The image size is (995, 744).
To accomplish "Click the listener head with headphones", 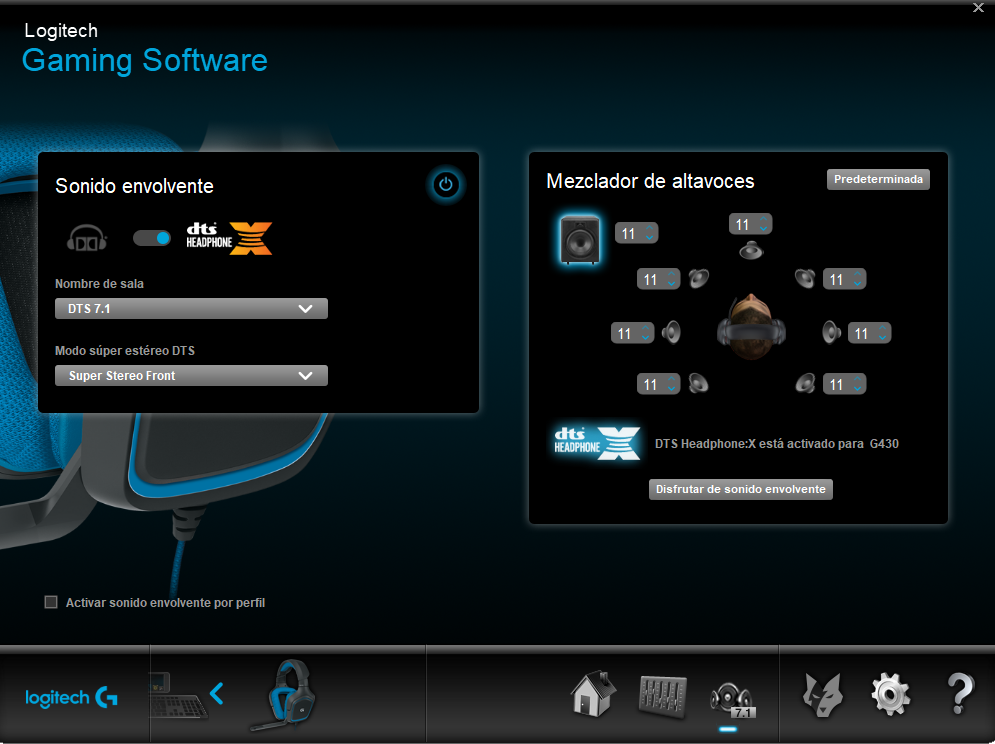I will pos(751,328).
